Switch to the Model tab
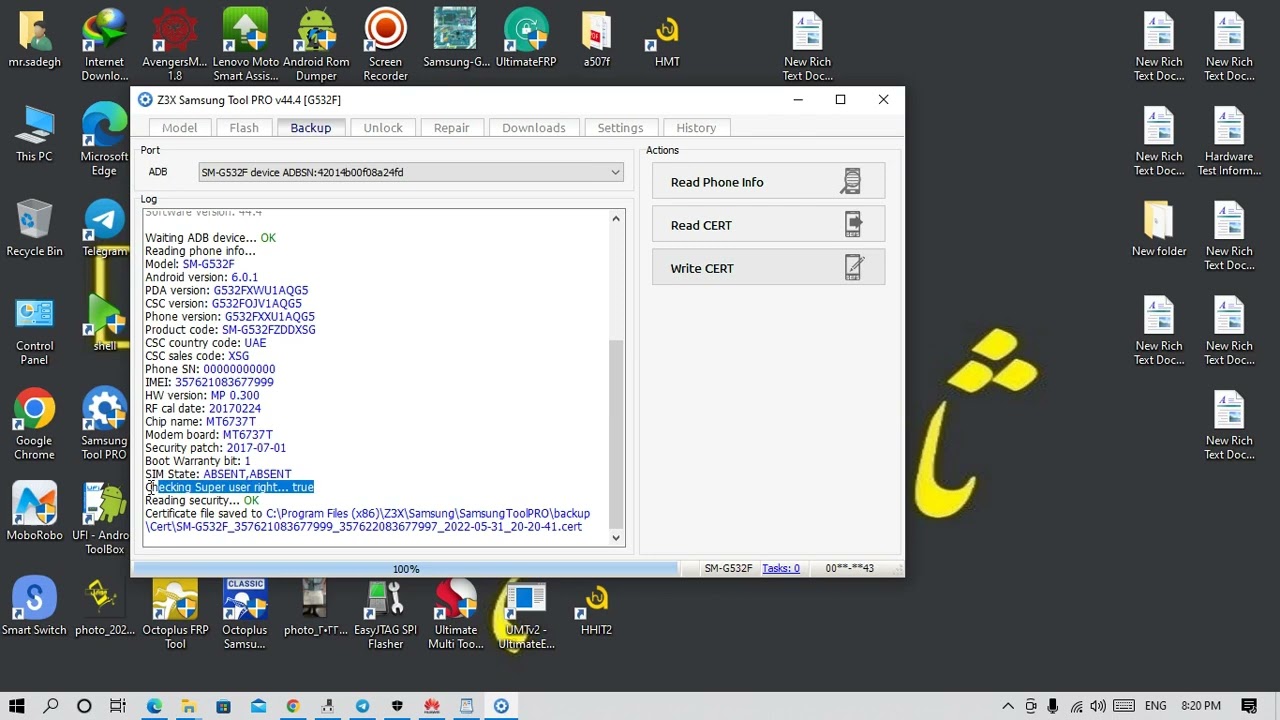The image size is (1280, 720). (x=180, y=128)
